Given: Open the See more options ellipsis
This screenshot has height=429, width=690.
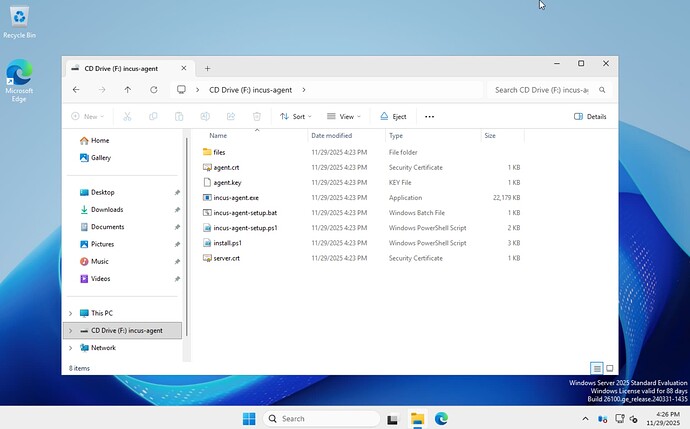Looking at the screenshot, I should pos(430,116).
